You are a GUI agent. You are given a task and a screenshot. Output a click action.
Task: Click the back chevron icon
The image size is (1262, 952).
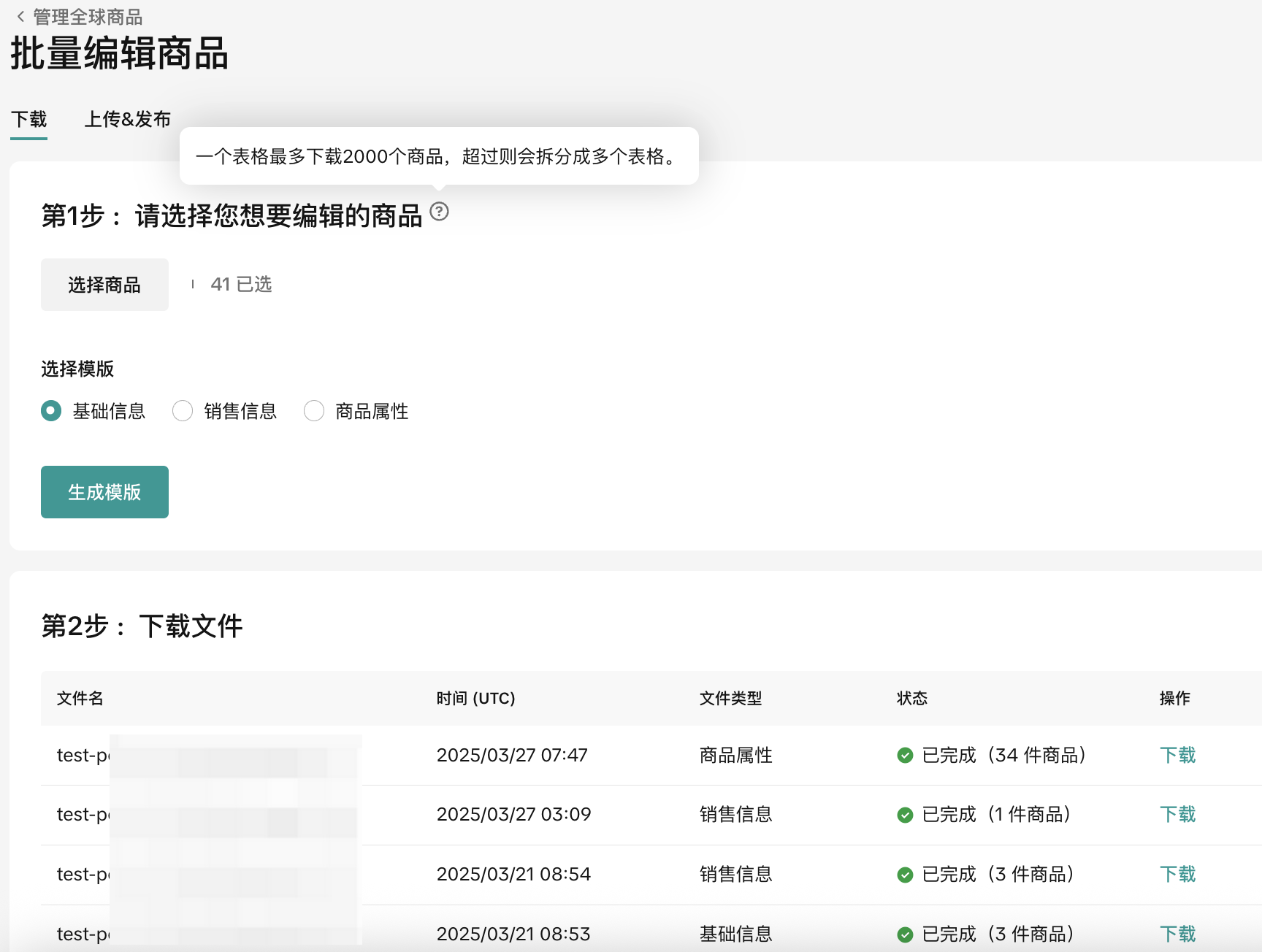pyautogui.click(x=20, y=17)
